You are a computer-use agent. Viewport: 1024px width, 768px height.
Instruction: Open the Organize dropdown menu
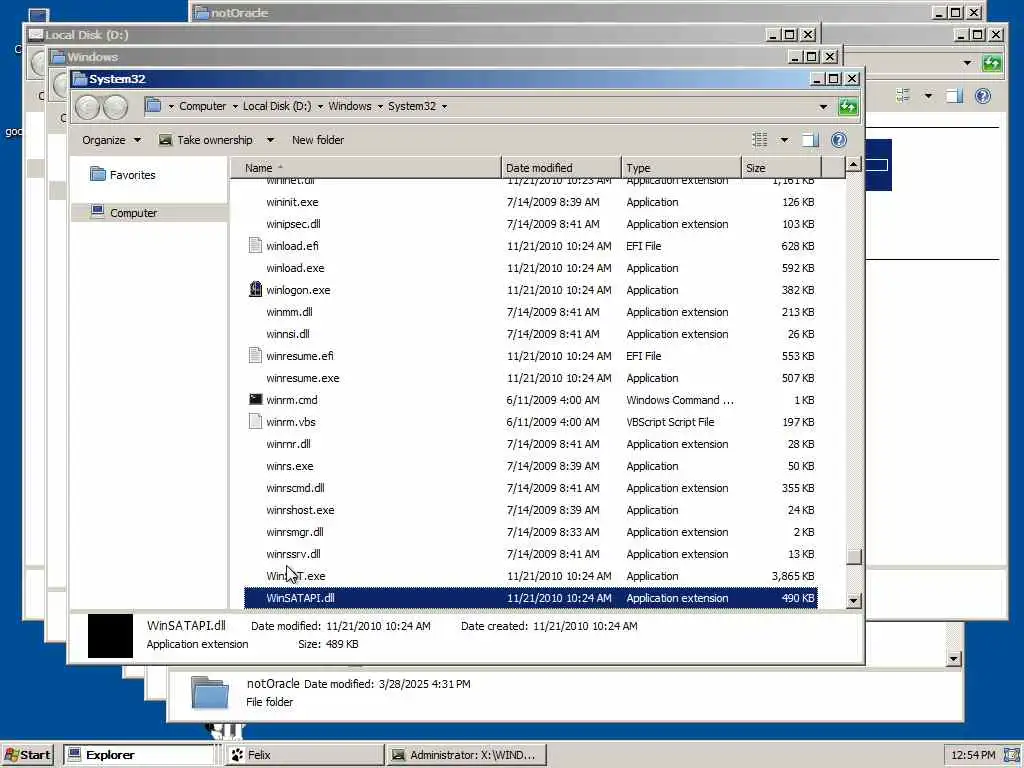[111, 140]
